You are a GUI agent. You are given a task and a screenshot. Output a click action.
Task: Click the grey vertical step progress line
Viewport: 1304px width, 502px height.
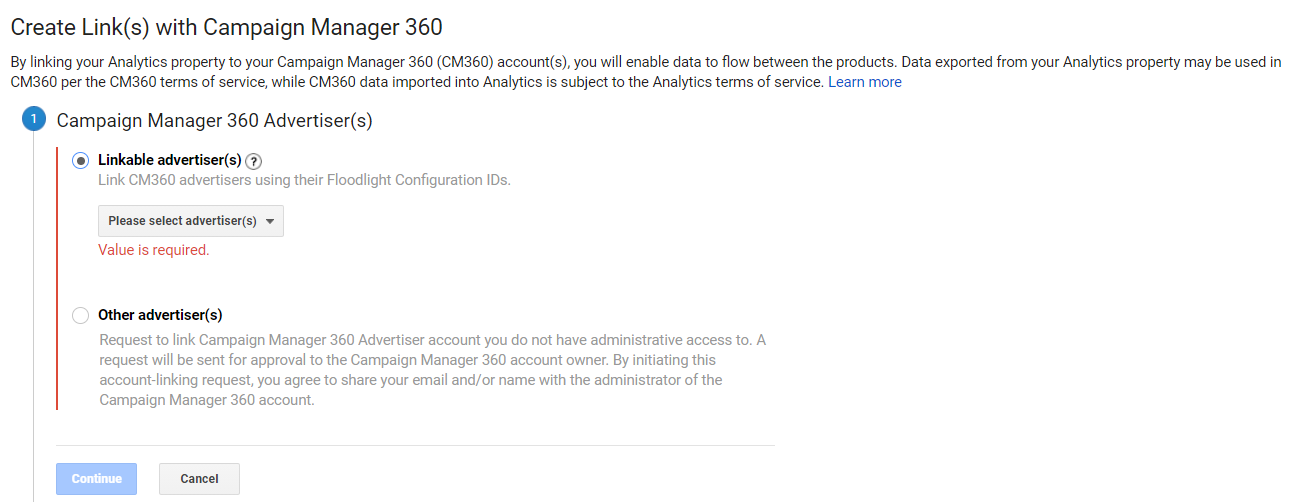(33, 300)
